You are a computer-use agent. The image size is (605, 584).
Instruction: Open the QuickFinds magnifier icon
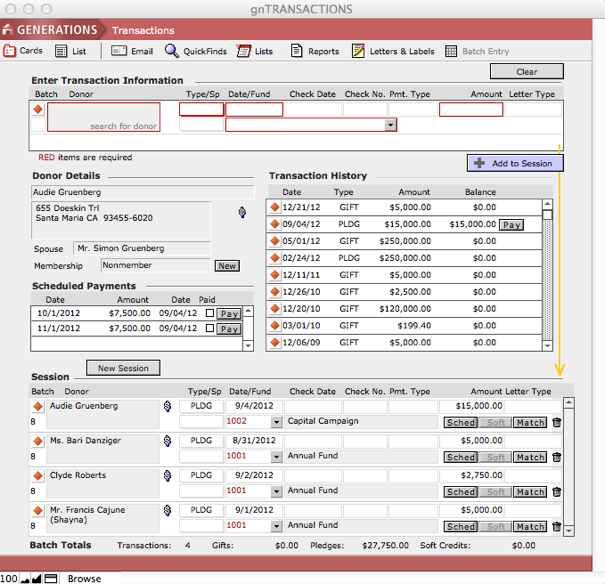[x=172, y=51]
